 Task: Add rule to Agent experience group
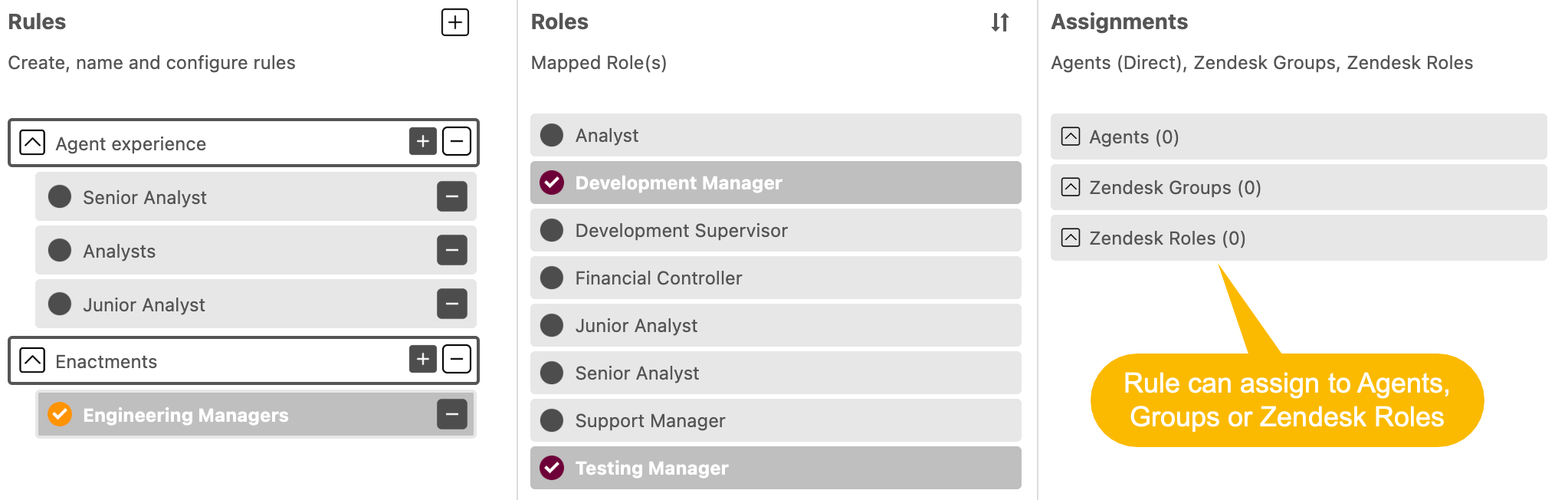point(423,141)
